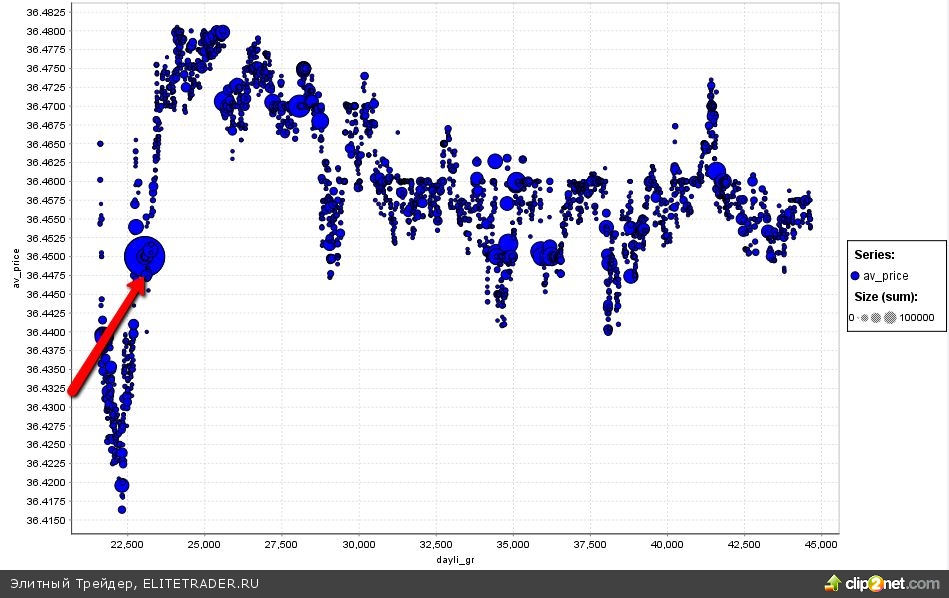
Task: Click the largest gray size legend circle
Action: point(890,318)
